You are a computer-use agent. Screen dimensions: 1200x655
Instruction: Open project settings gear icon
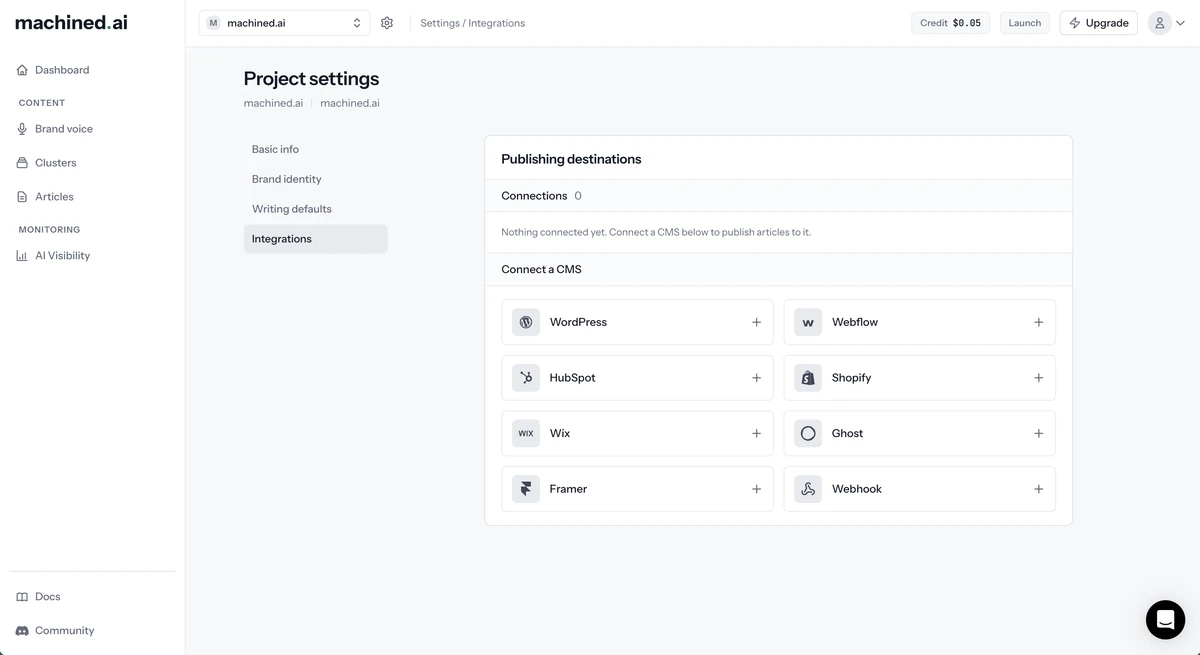tap(387, 23)
